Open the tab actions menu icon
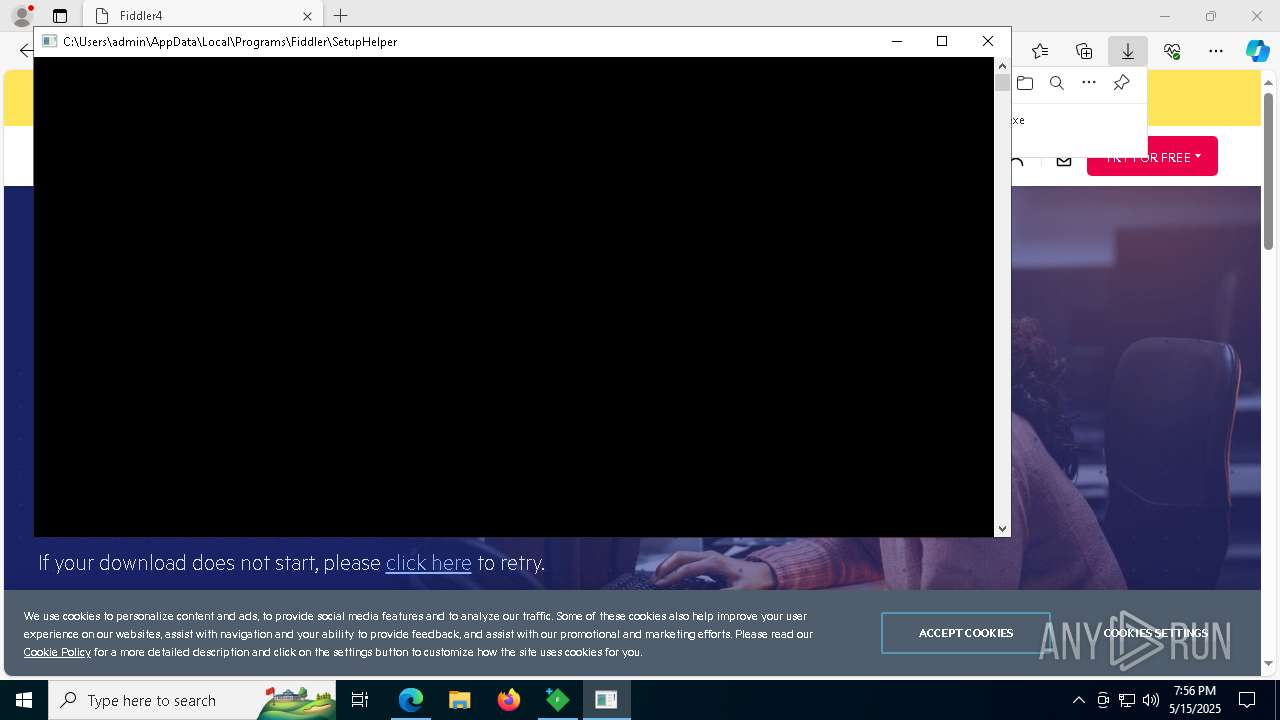This screenshot has width=1280, height=720. [60, 16]
